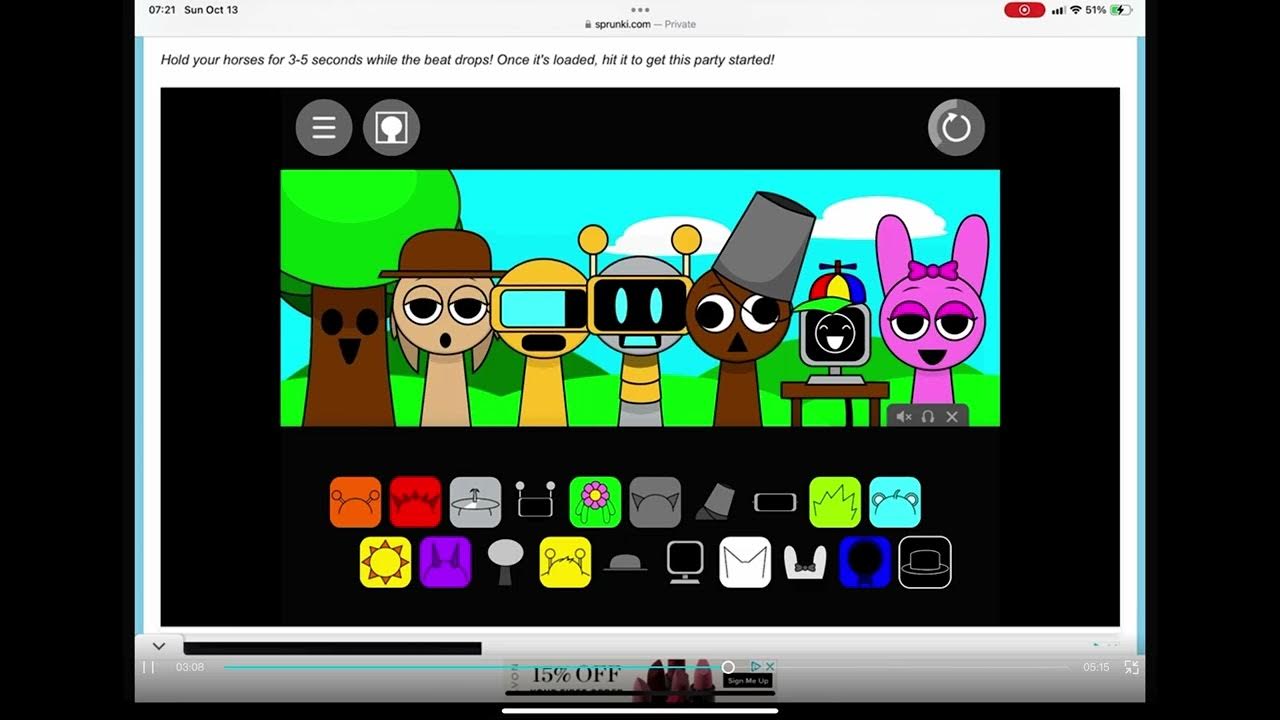Select the purple horned character icon
The image size is (1280, 720).
(x=445, y=562)
